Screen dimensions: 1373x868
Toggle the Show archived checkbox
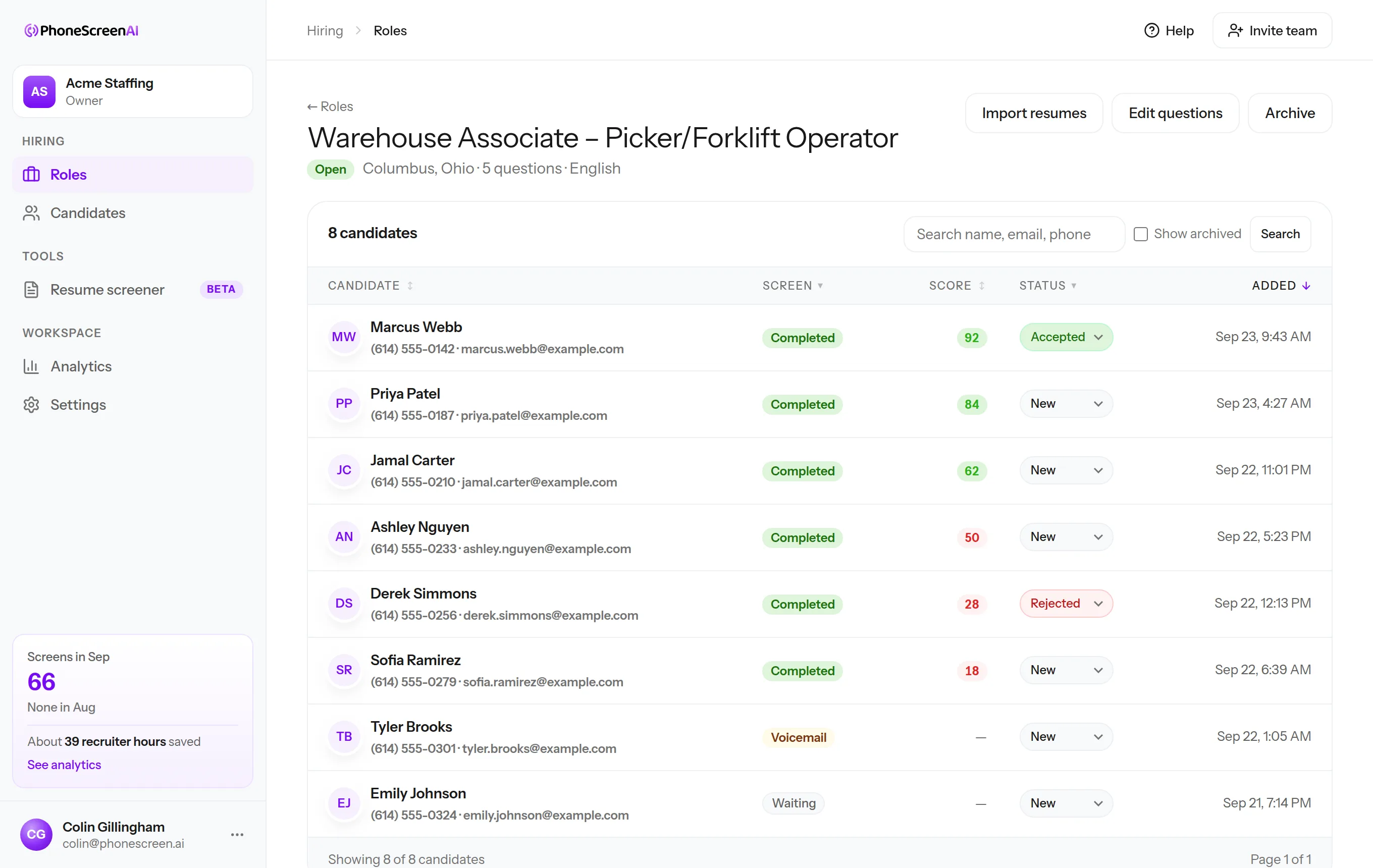pyautogui.click(x=1140, y=234)
